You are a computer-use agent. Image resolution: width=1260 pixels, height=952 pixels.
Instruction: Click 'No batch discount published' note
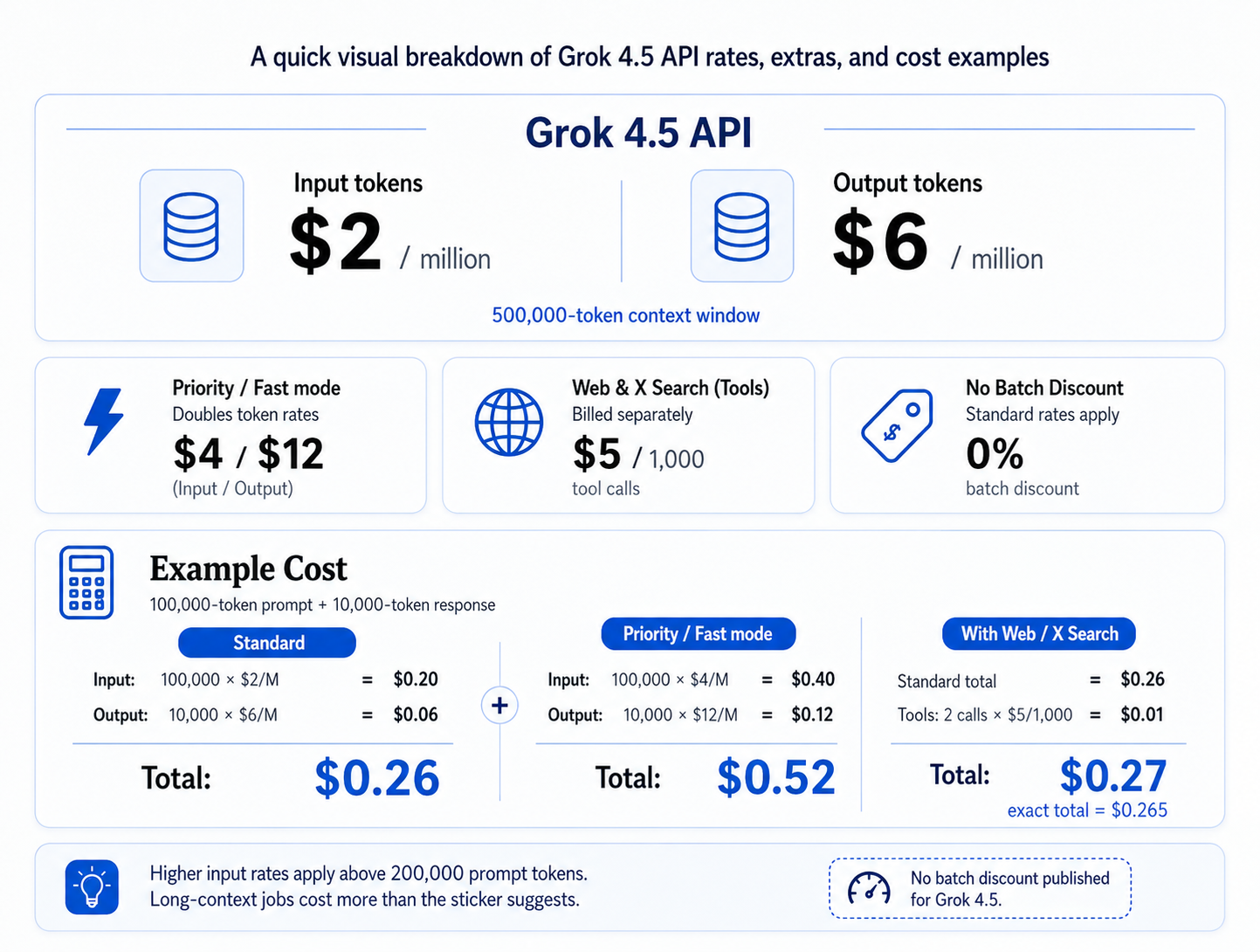1009,878
